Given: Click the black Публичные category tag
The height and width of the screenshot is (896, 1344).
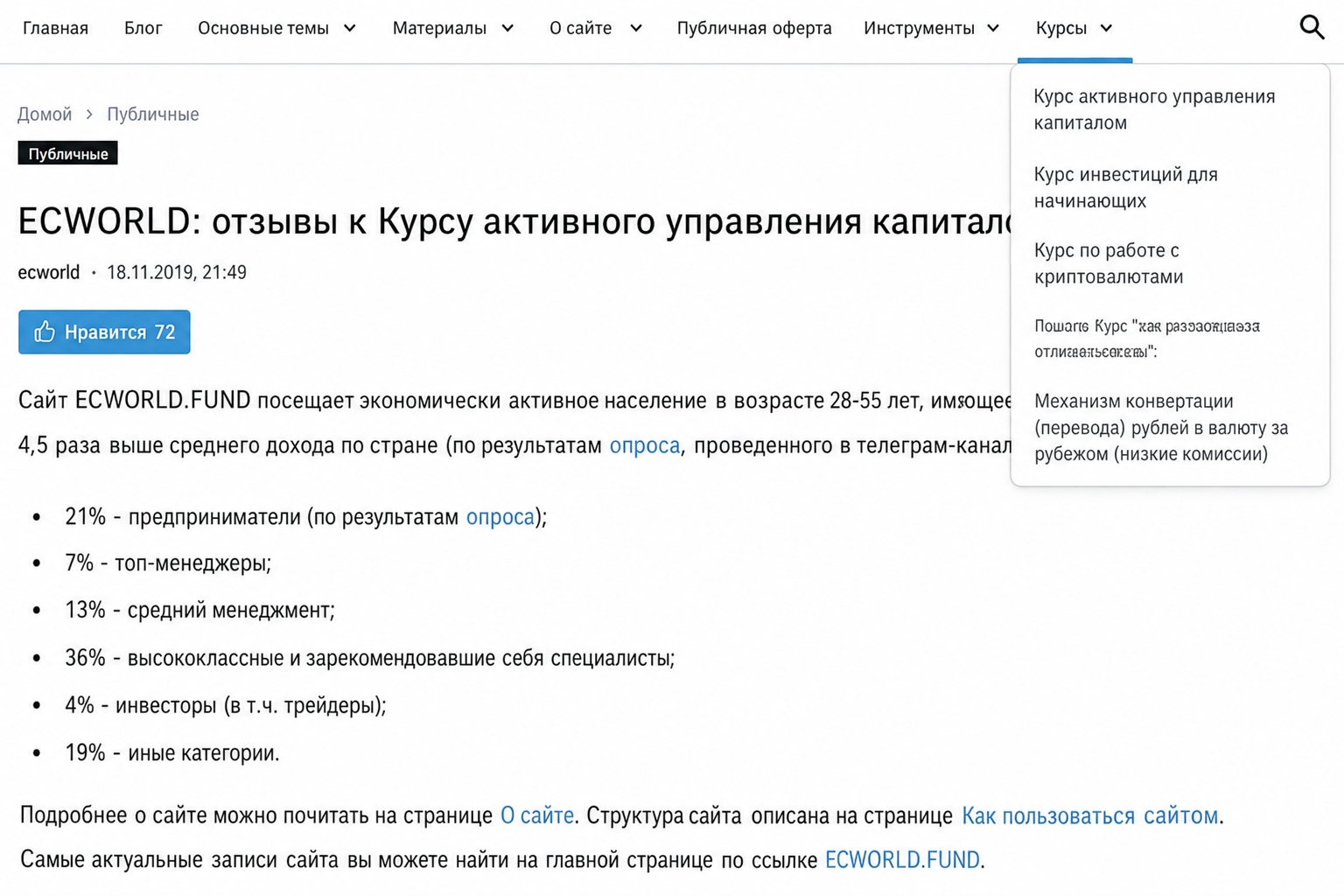Looking at the screenshot, I should tap(67, 153).
